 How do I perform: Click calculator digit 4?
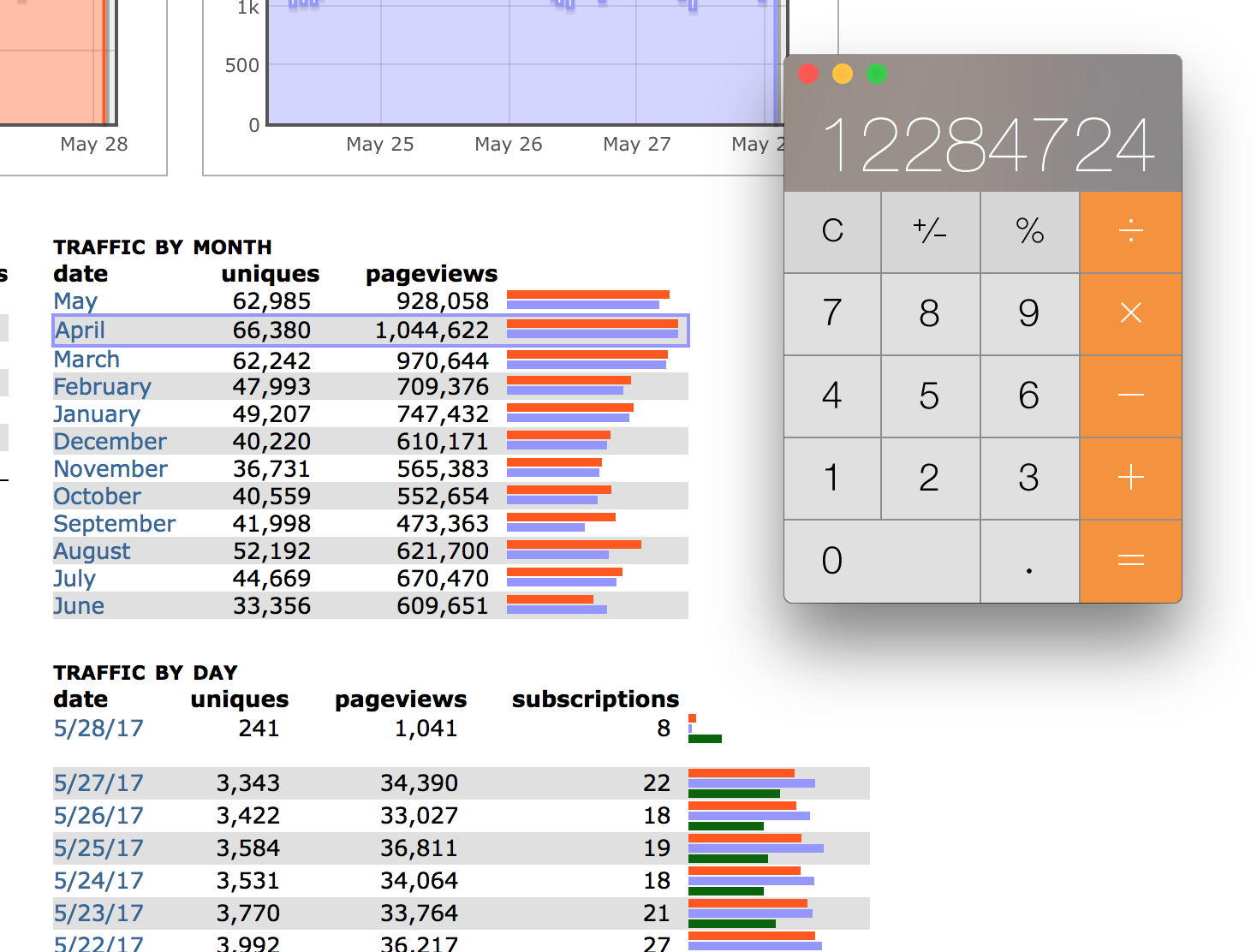click(x=832, y=396)
